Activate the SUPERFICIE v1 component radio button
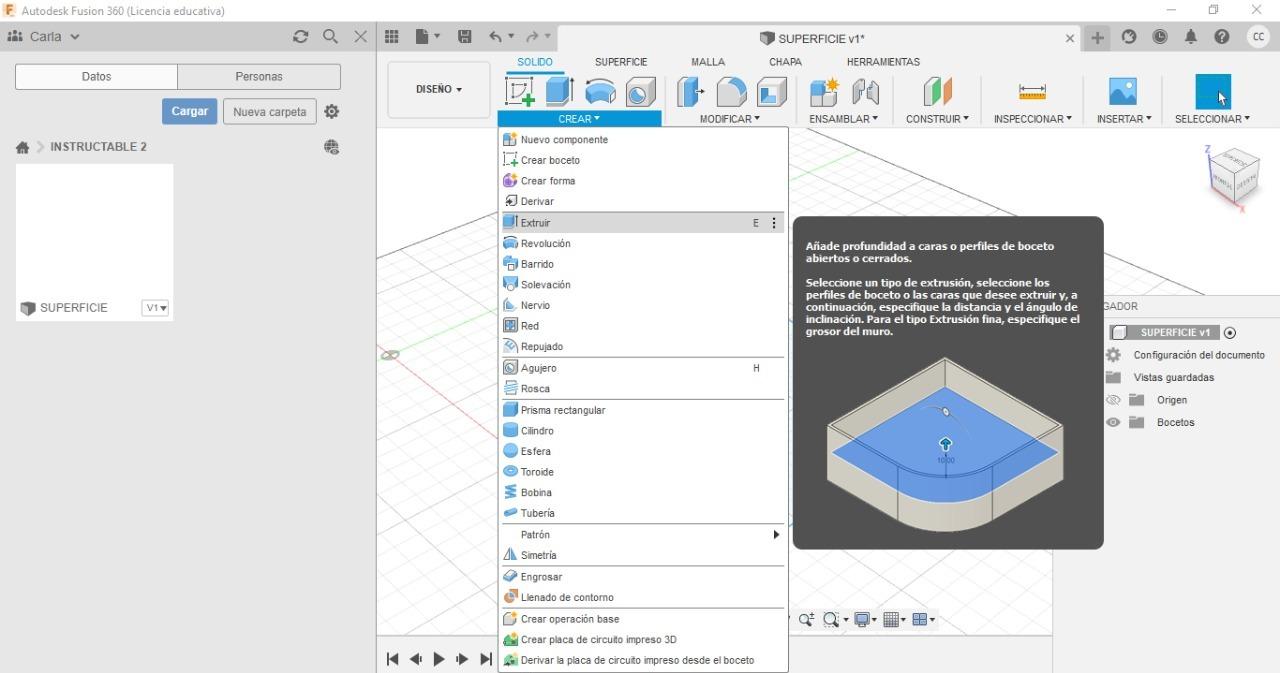 tap(1230, 333)
